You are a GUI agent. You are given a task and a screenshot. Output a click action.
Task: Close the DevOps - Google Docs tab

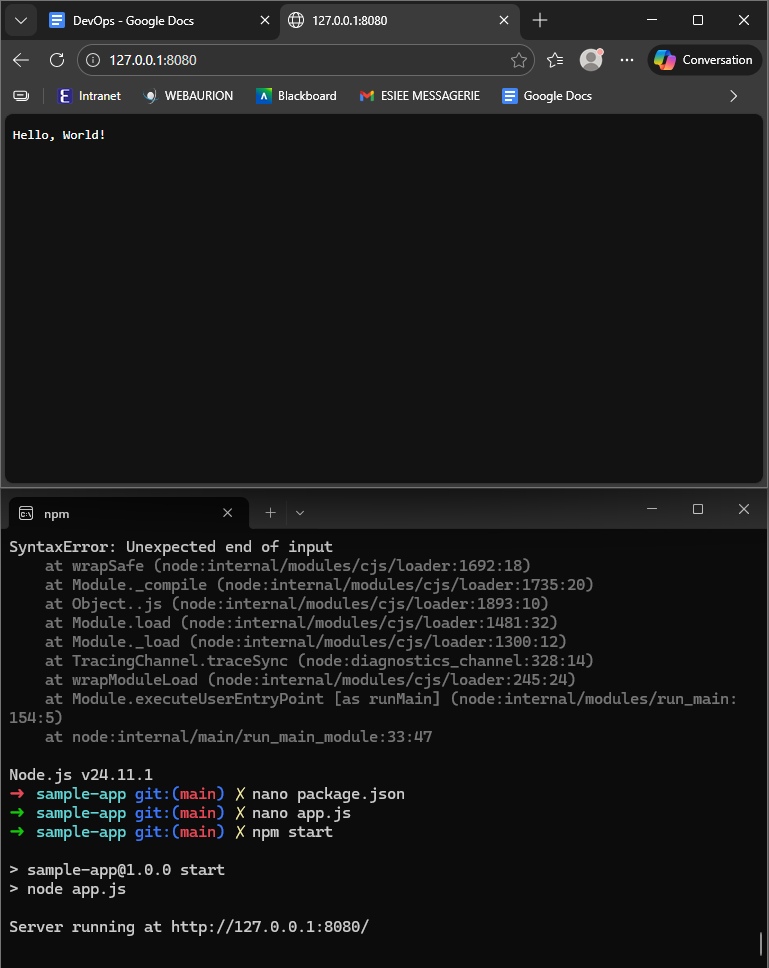[x=265, y=20]
